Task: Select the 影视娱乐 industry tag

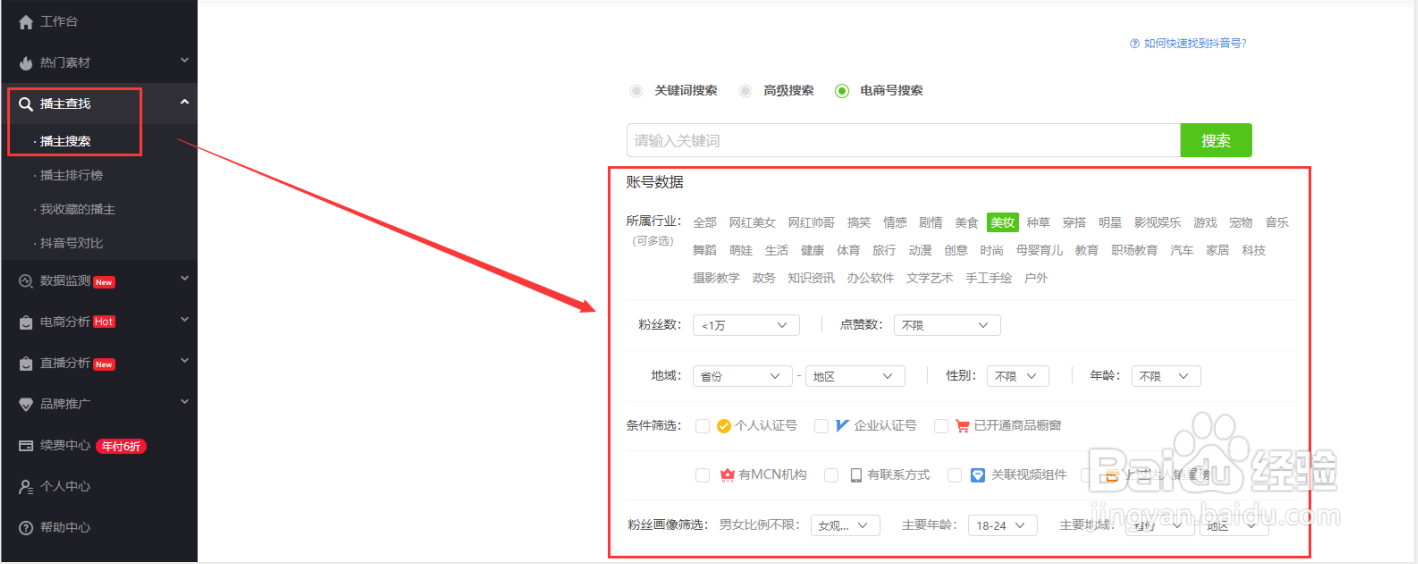Action: click(x=1157, y=223)
